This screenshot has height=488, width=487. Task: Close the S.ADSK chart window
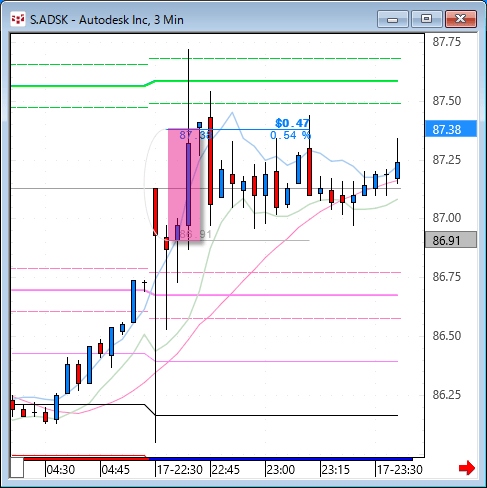(461, 19)
